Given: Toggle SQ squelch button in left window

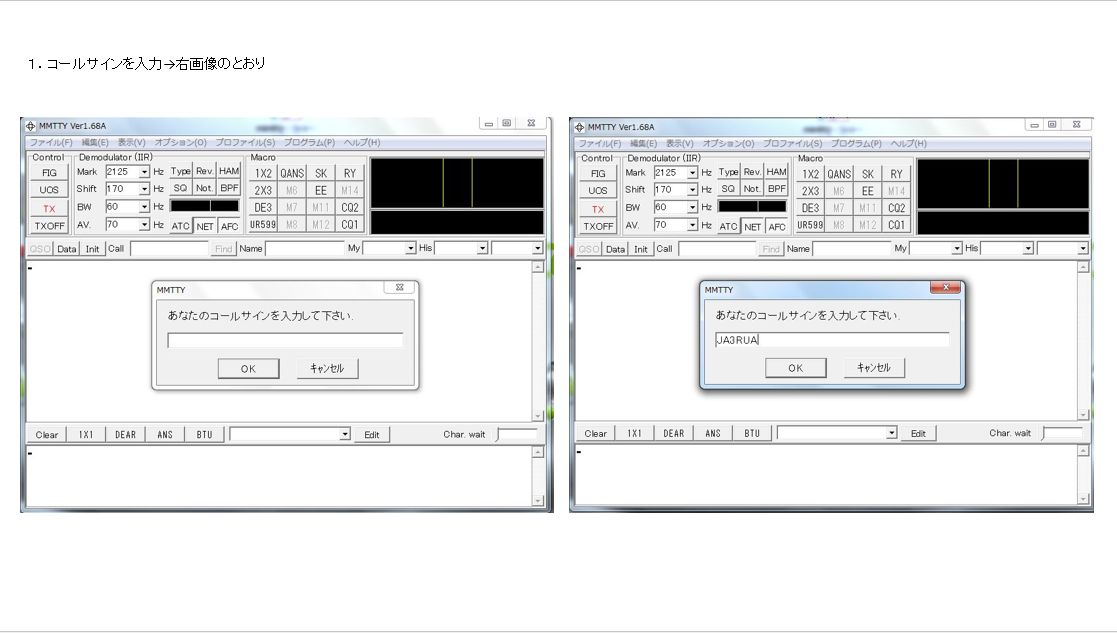Looking at the screenshot, I should (x=180, y=188).
